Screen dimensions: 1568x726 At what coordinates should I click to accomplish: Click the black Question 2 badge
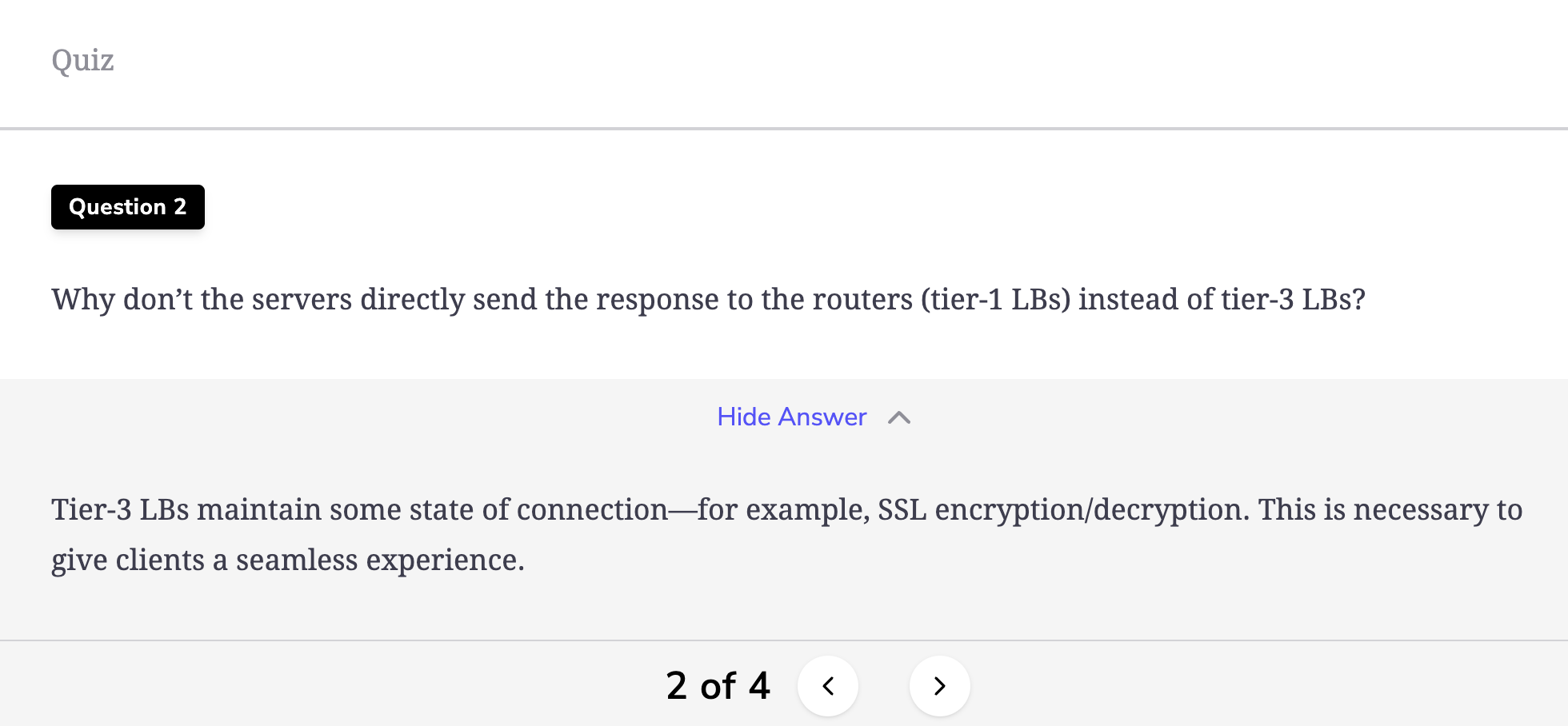(128, 207)
